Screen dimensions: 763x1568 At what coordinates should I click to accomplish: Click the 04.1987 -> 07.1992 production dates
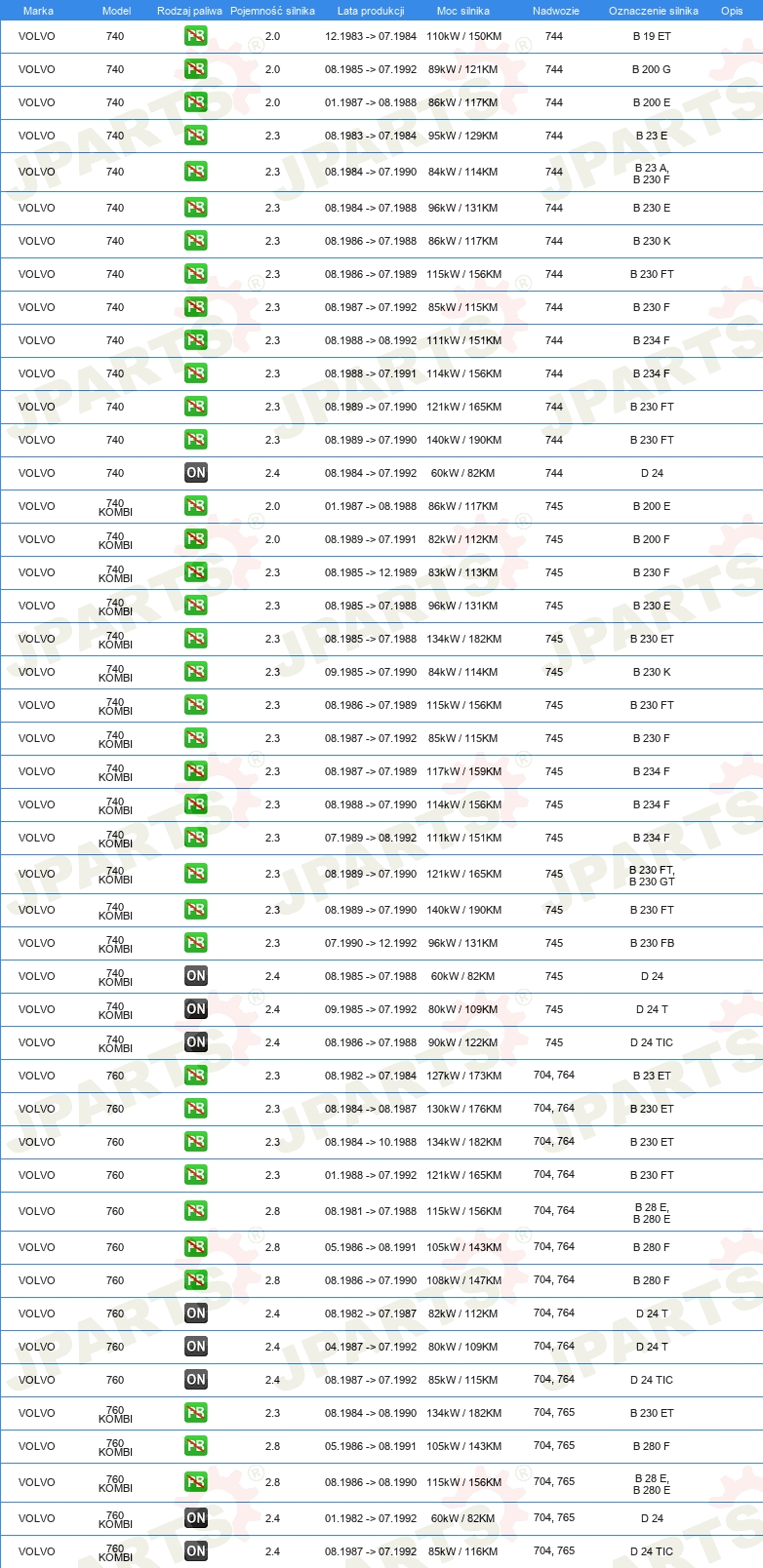click(371, 1347)
